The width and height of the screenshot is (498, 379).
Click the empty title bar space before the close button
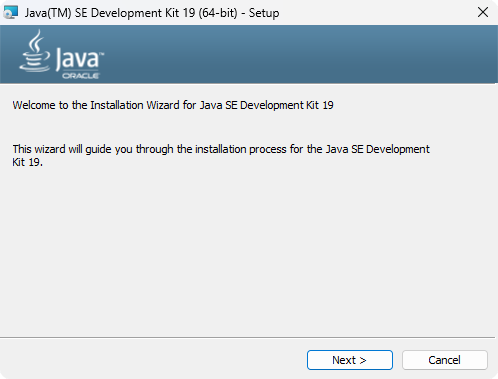(x=377, y=13)
